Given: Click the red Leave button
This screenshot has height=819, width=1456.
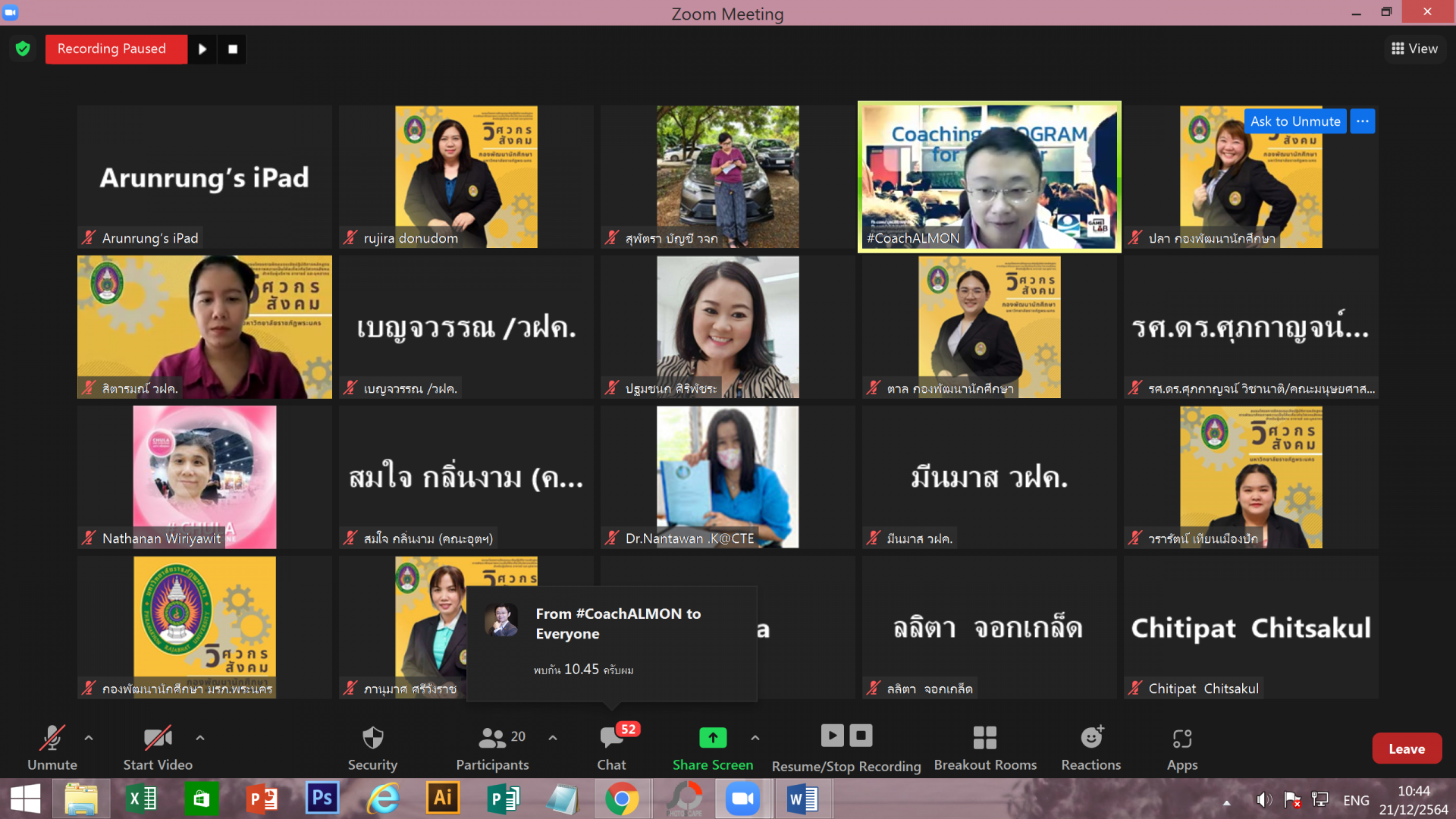Looking at the screenshot, I should pyautogui.click(x=1406, y=748).
